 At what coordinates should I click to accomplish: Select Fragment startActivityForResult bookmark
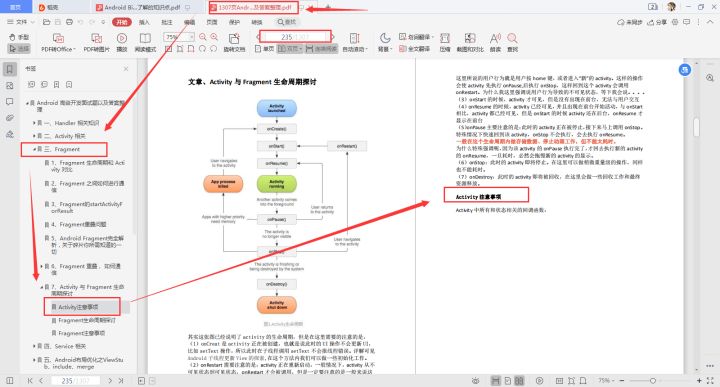pyautogui.click(x=84, y=207)
